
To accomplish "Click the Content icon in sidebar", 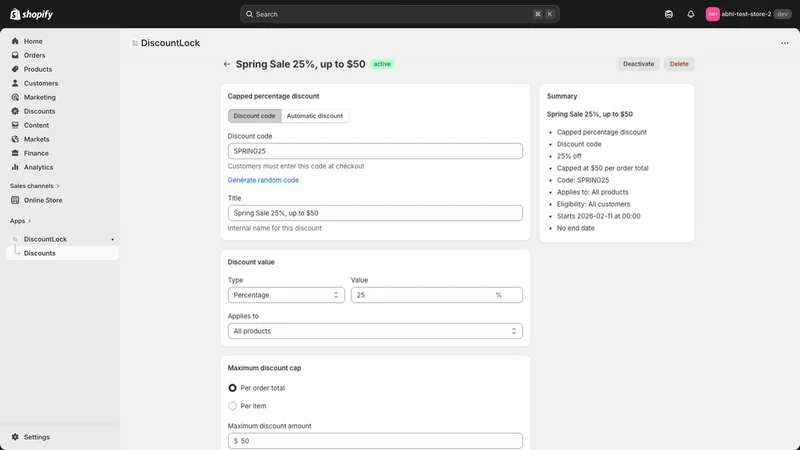I will point(15,125).
